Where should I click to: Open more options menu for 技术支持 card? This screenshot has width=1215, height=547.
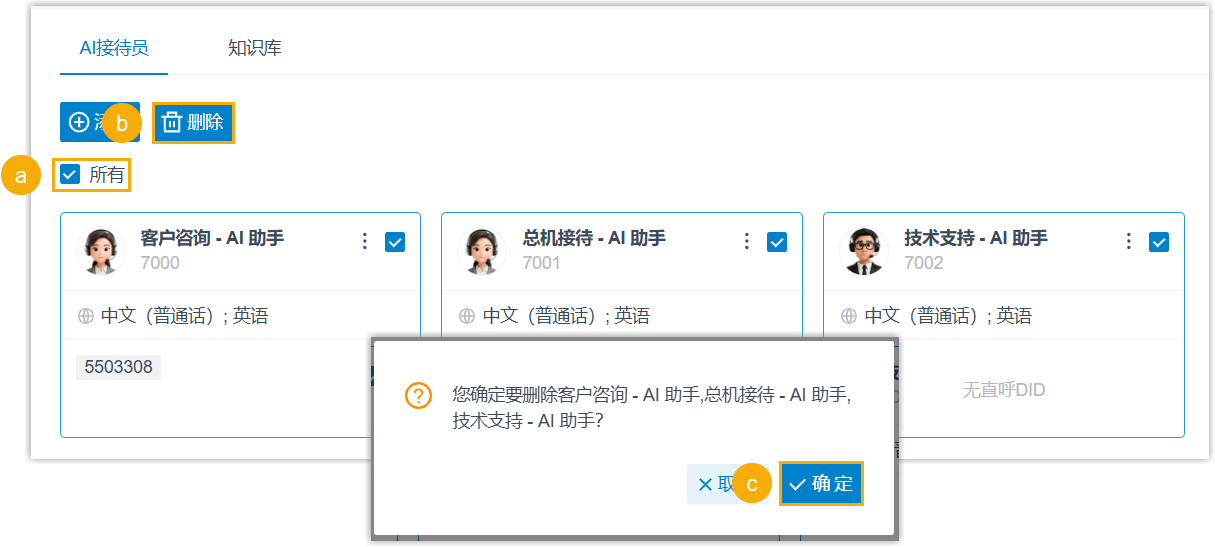pyautogui.click(x=1129, y=241)
